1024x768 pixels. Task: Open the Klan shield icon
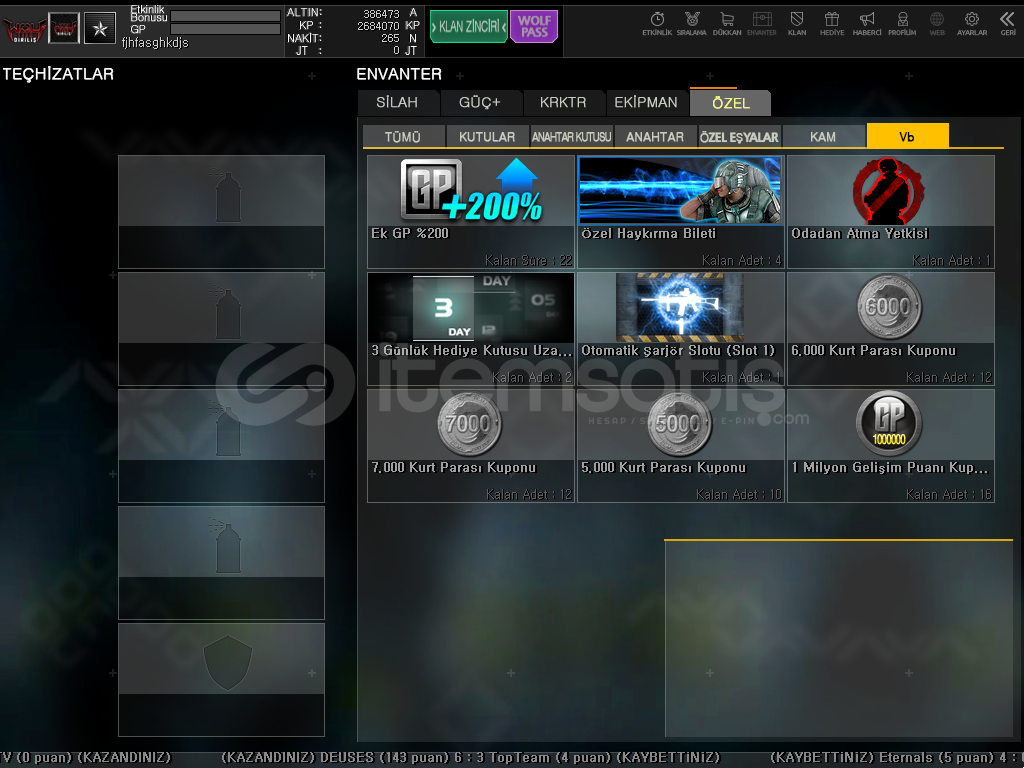click(x=797, y=24)
